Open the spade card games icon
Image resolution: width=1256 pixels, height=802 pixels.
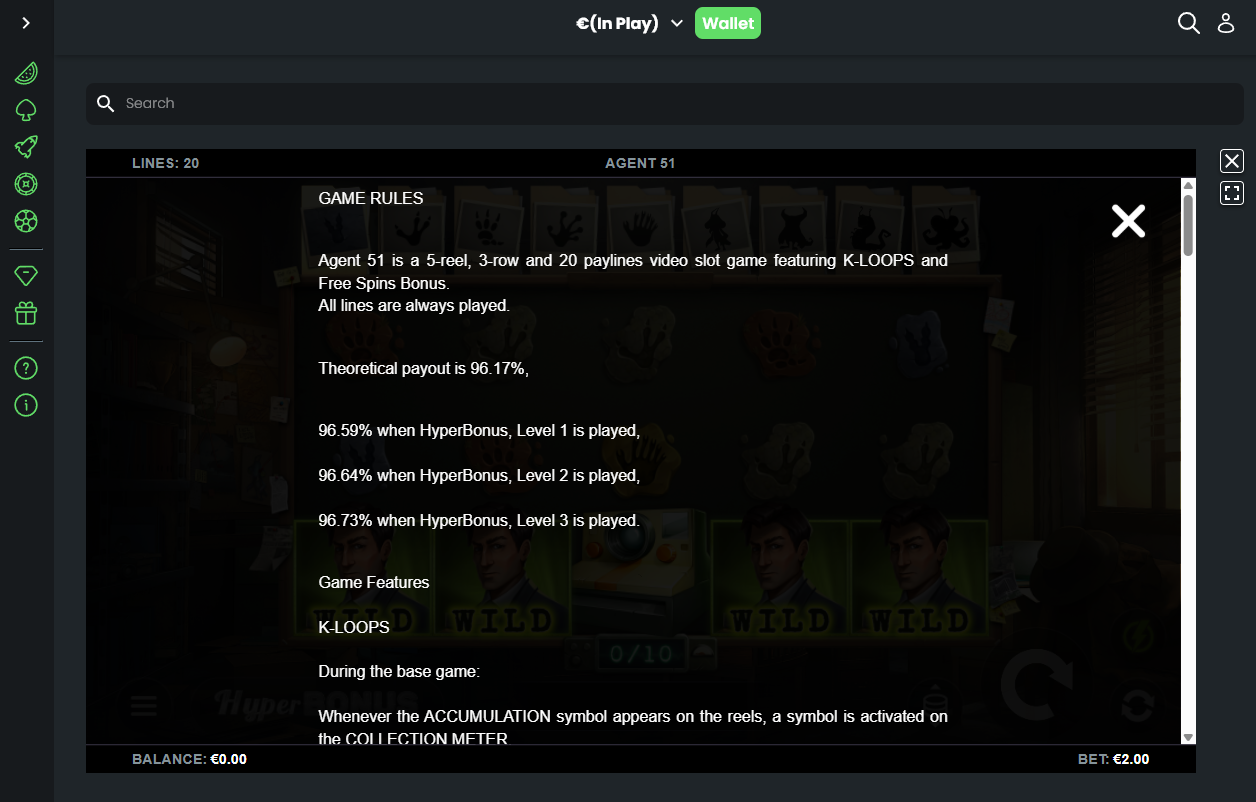26,110
